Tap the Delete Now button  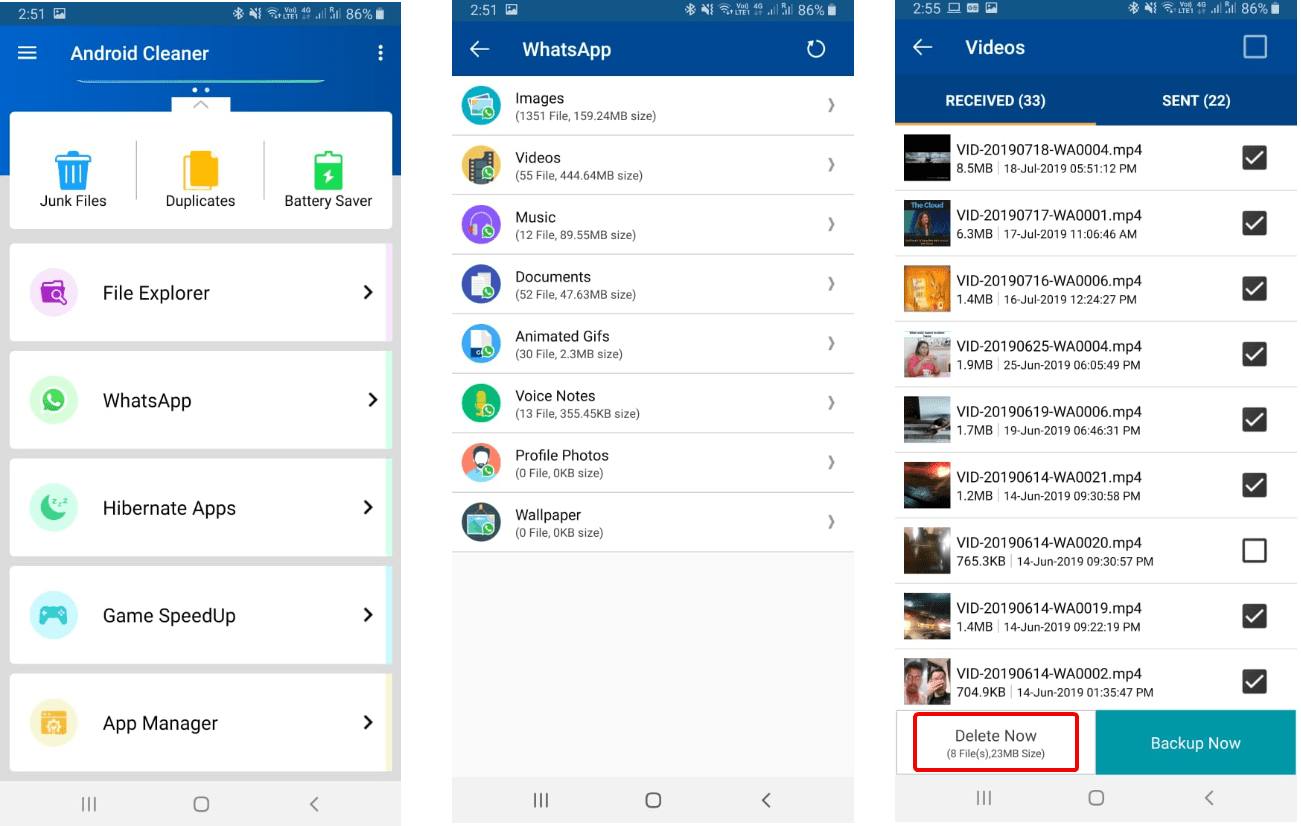tap(996, 742)
